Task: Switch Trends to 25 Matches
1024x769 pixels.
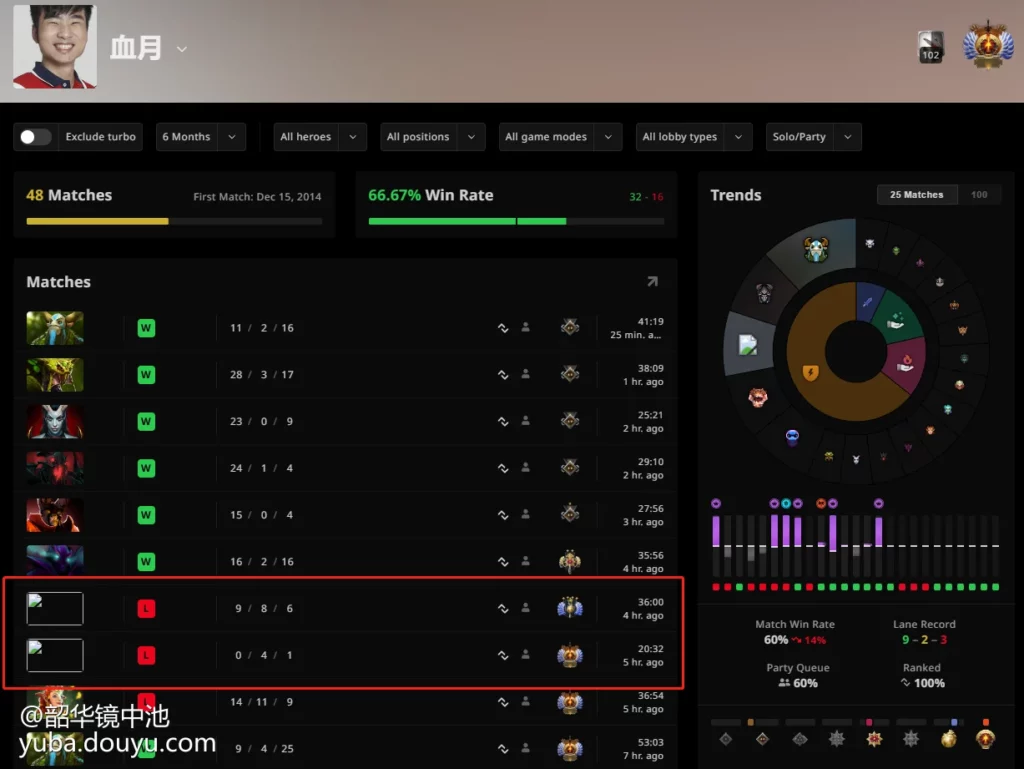Action: pyautogui.click(x=916, y=195)
